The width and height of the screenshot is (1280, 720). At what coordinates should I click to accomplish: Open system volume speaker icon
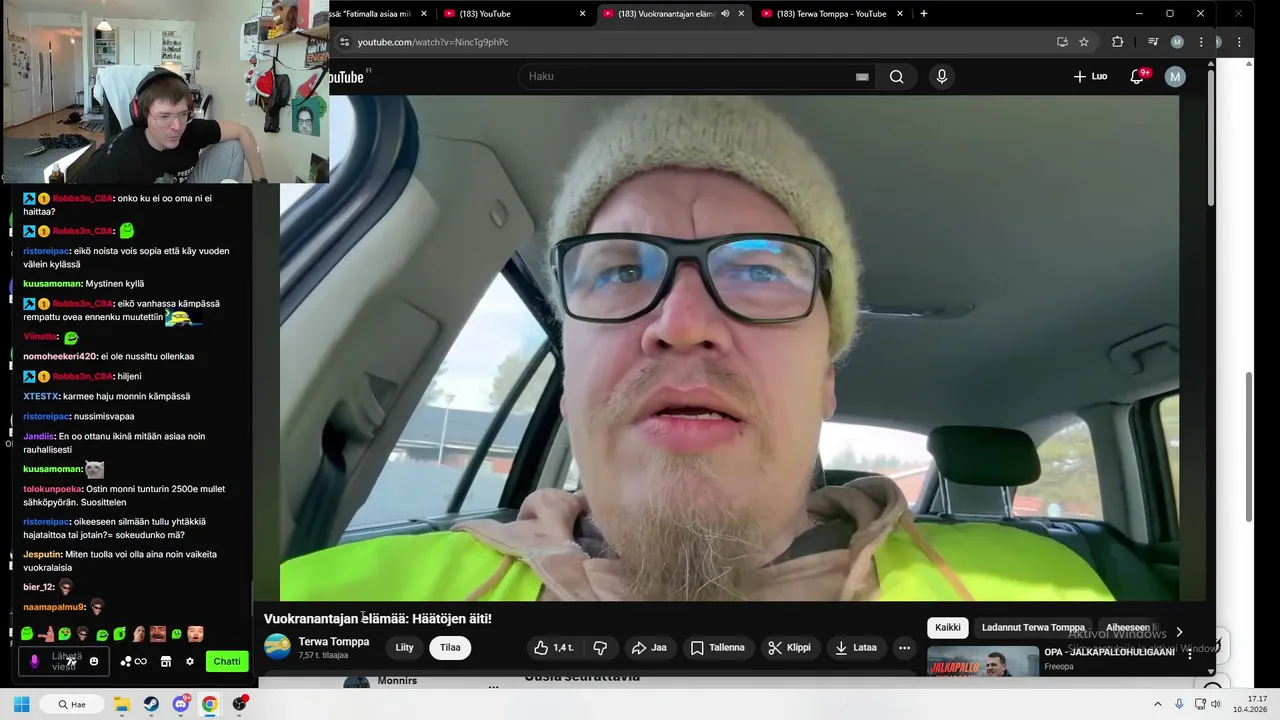[1215, 704]
